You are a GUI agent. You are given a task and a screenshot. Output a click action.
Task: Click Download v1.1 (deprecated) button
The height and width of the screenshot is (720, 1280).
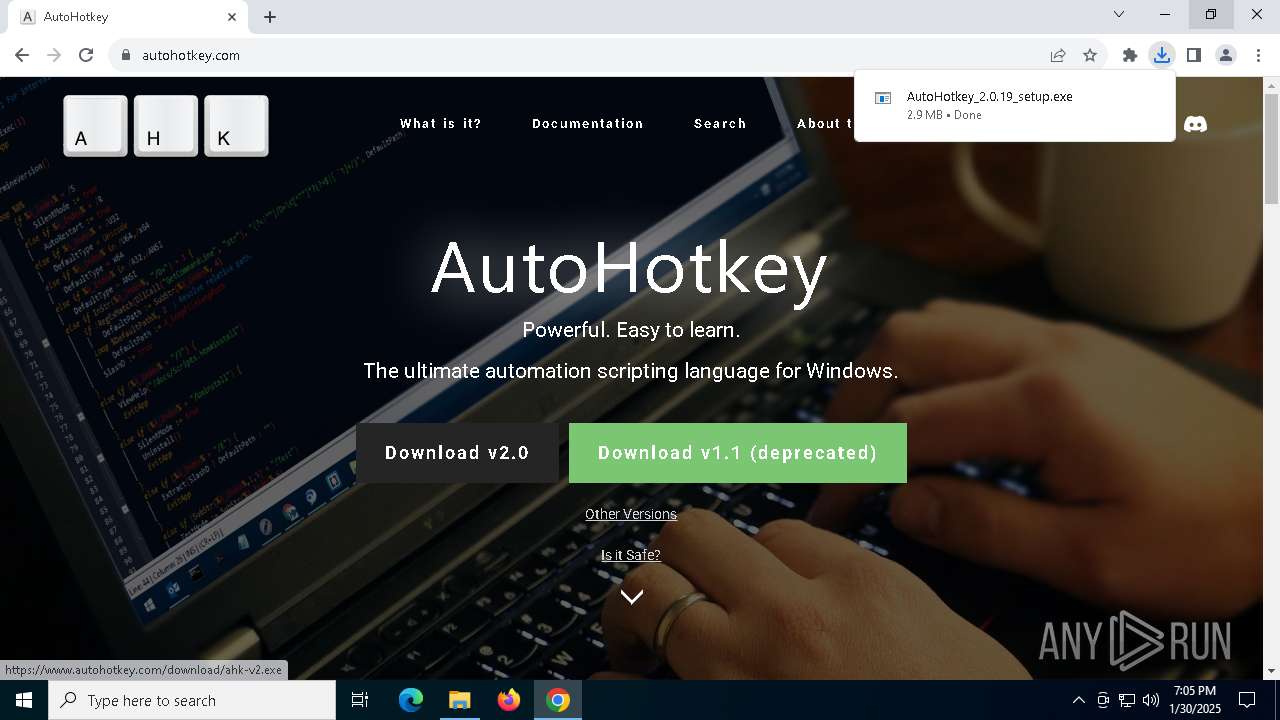[x=738, y=453]
